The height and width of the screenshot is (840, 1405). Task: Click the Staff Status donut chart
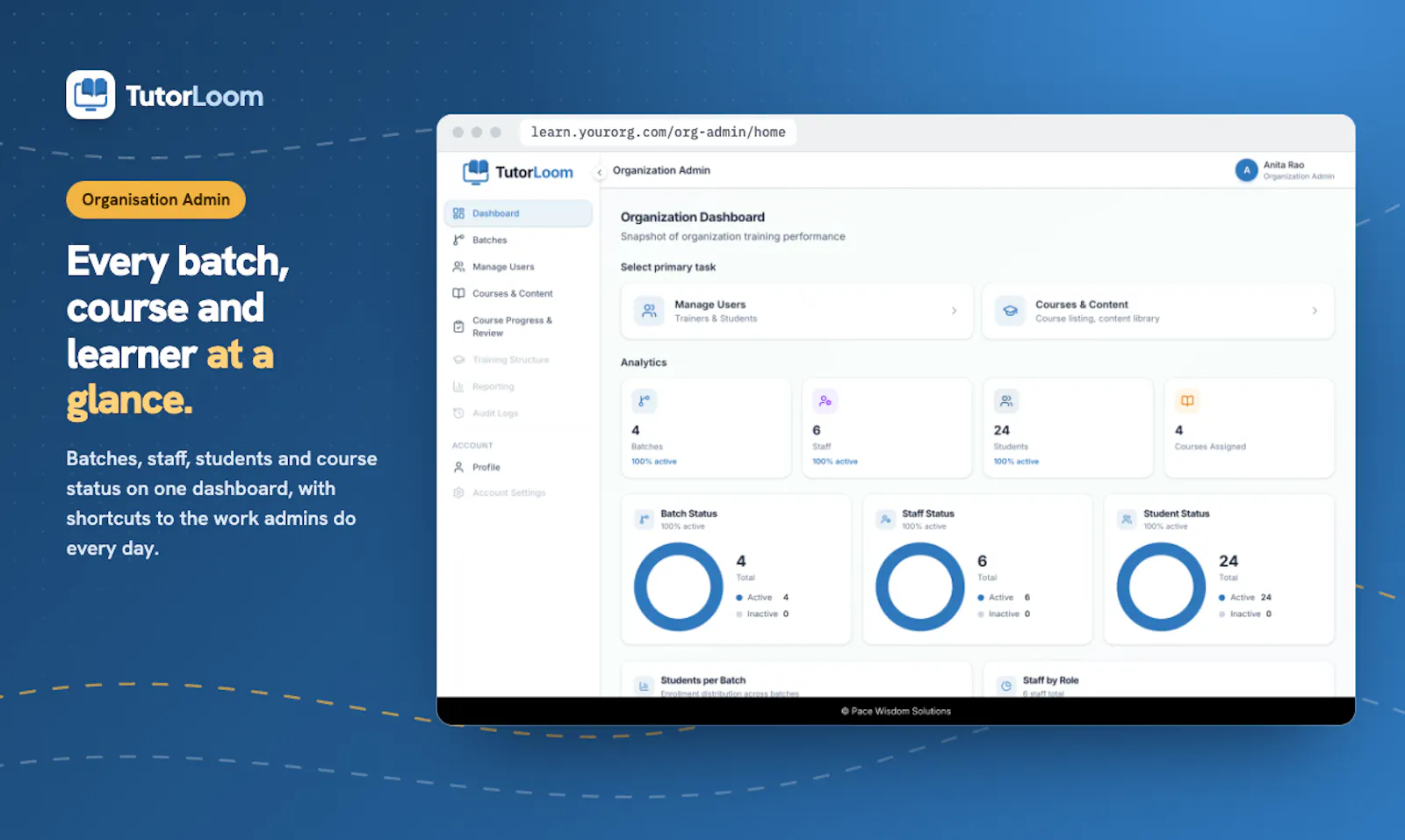tap(920, 586)
